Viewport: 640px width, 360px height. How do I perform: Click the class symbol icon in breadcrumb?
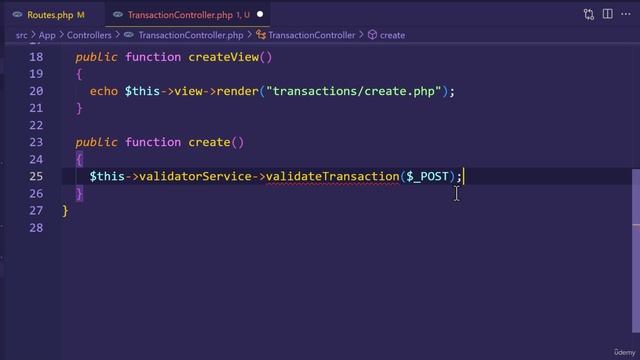(x=261, y=35)
